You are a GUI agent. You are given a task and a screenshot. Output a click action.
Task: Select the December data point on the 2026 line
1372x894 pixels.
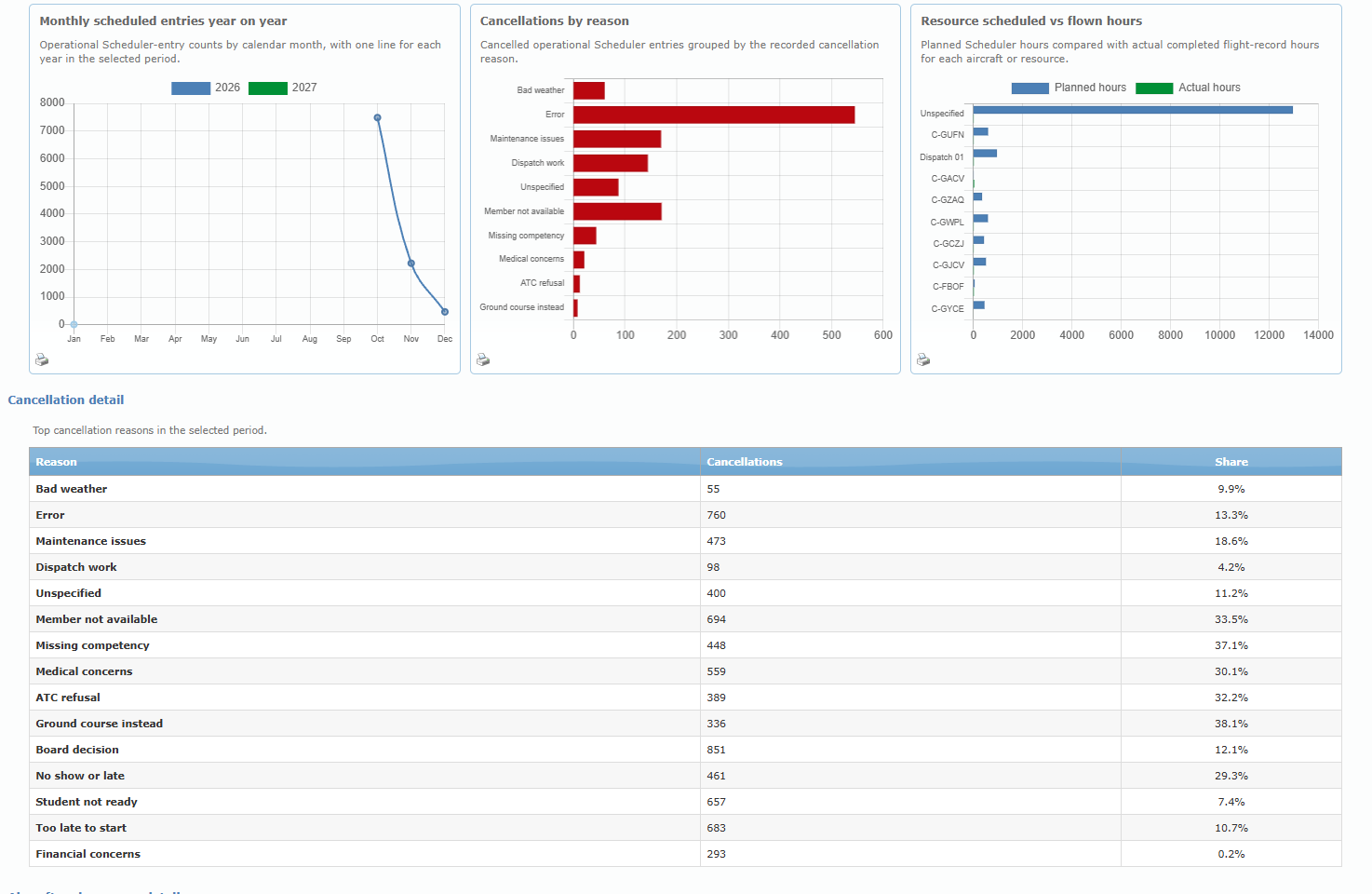(445, 312)
